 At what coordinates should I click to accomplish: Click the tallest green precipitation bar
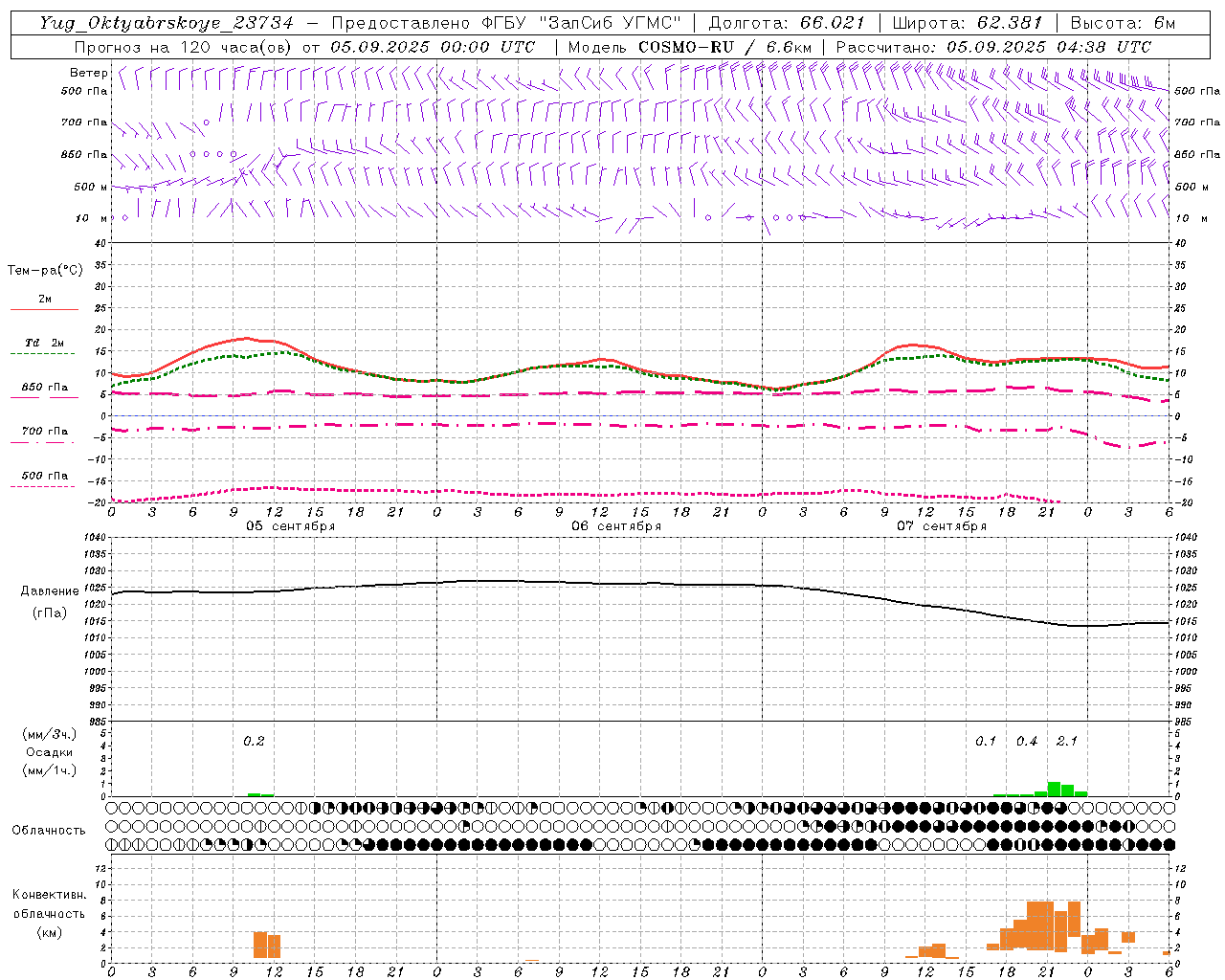(1054, 790)
